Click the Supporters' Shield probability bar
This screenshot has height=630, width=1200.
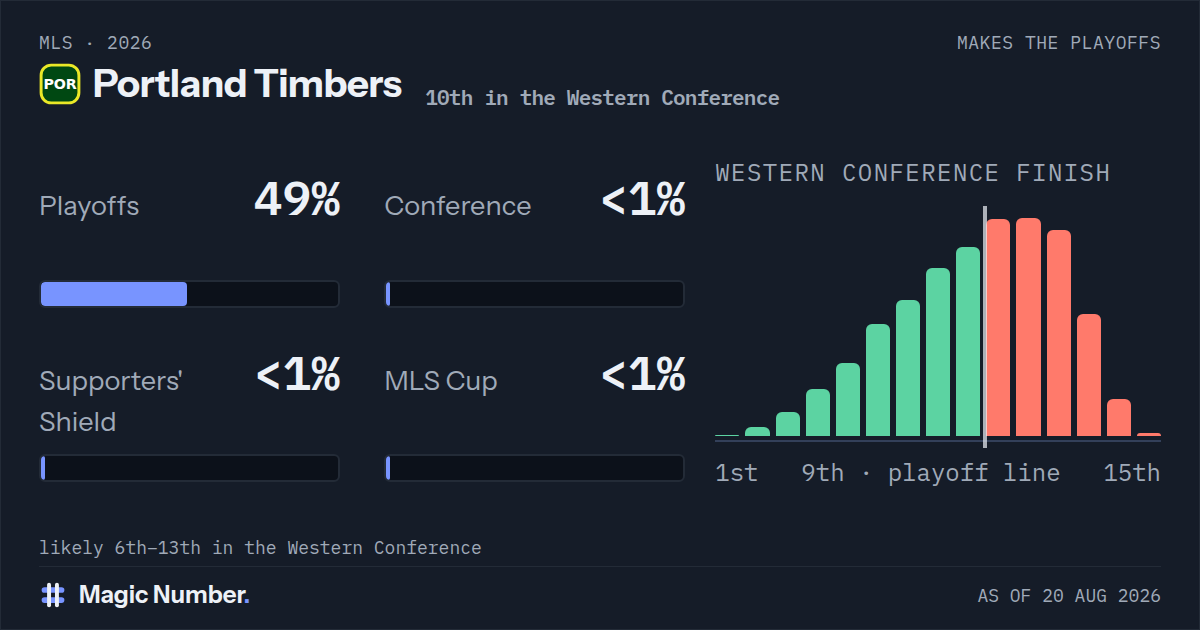pyautogui.click(x=189, y=468)
